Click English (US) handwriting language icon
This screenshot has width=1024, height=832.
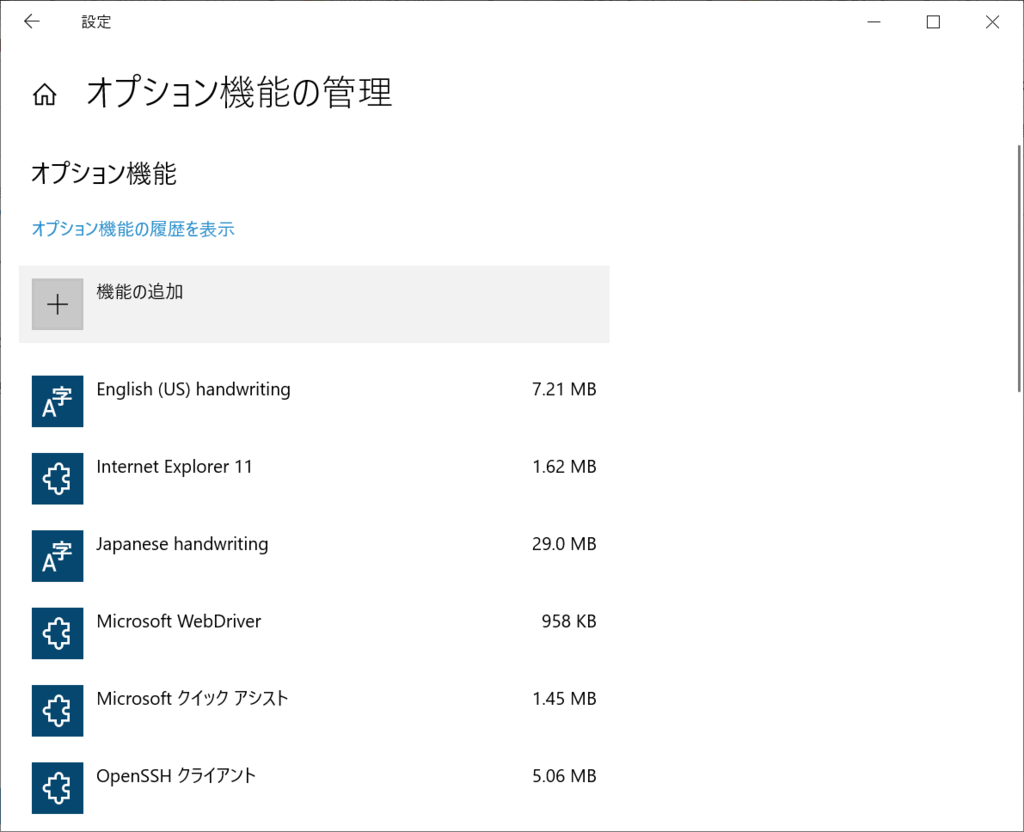coord(57,401)
